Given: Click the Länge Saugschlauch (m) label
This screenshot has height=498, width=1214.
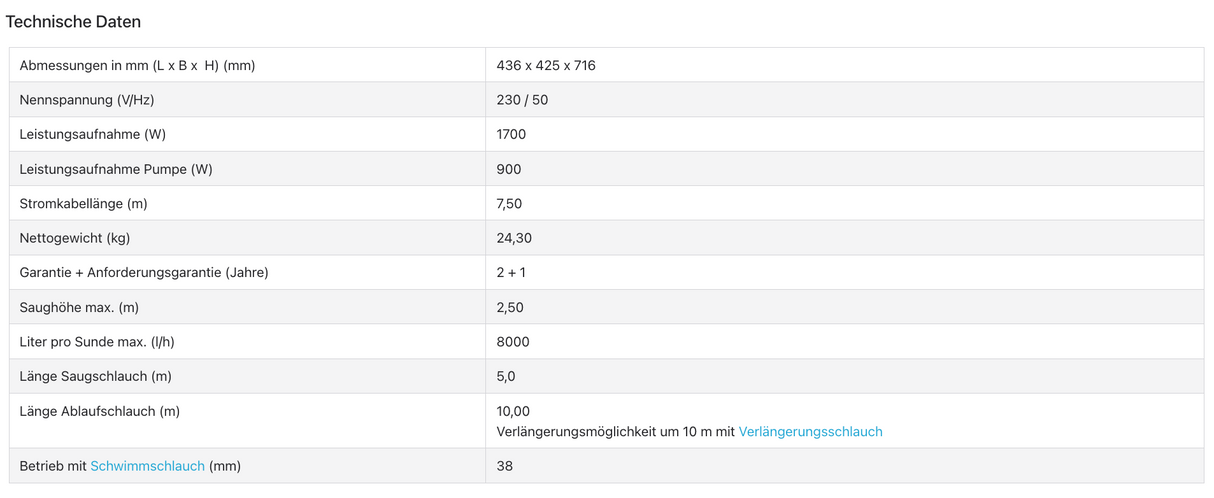Looking at the screenshot, I should point(97,376).
